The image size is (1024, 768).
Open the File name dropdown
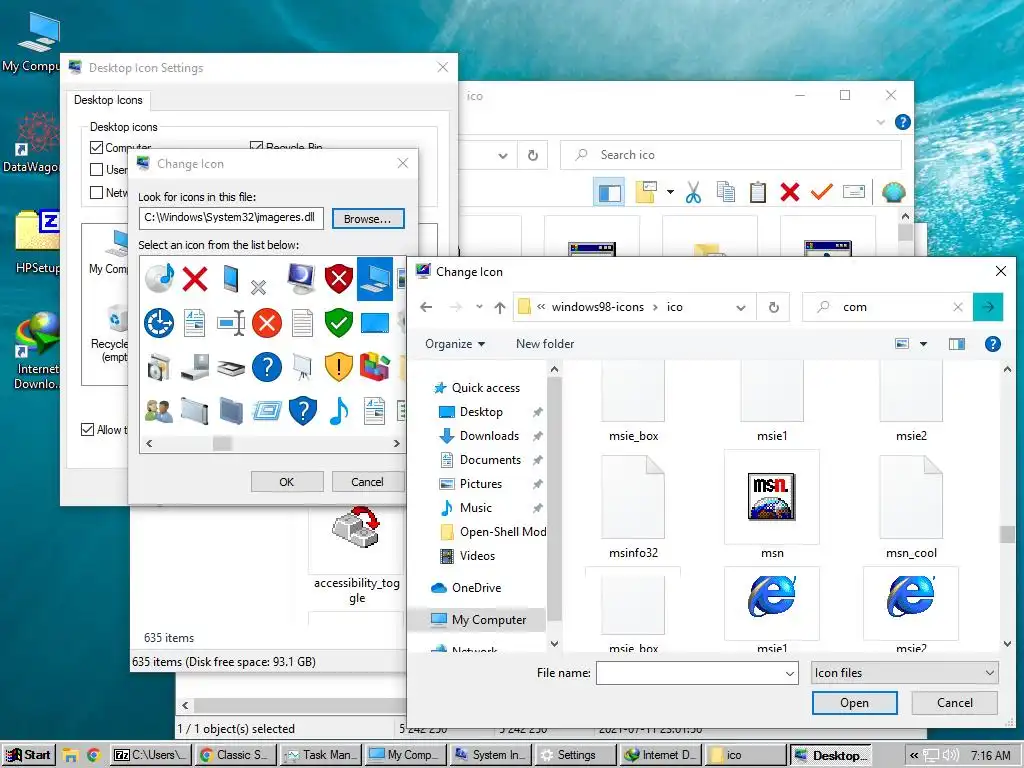pyautogui.click(x=790, y=673)
